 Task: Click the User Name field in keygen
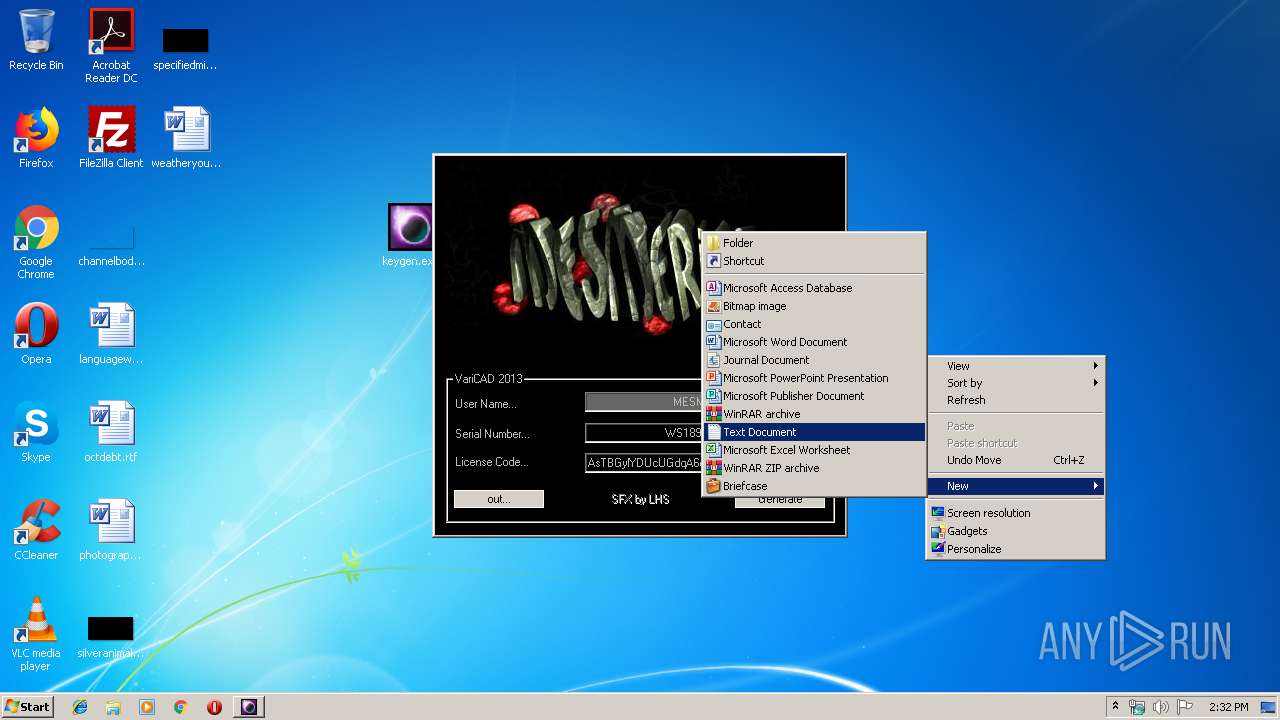[x=643, y=402]
